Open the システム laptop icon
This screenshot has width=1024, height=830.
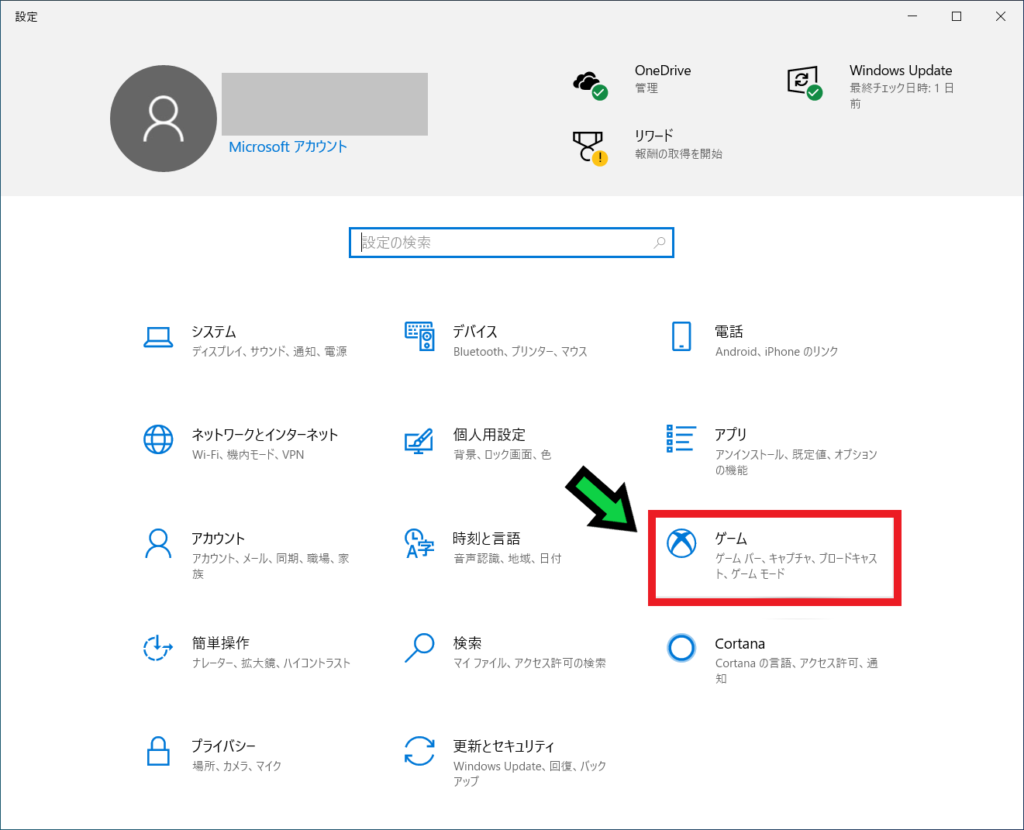pyautogui.click(x=158, y=337)
